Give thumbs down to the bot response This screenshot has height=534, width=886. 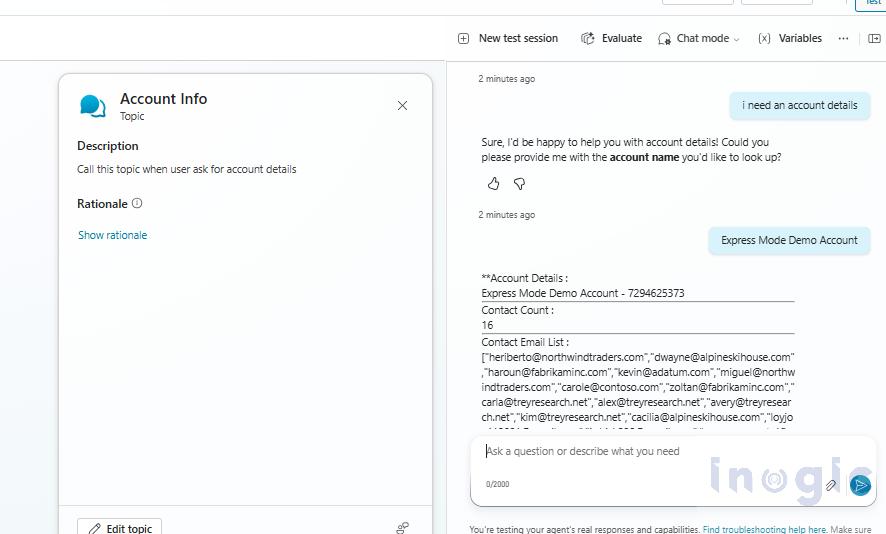coord(519,184)
